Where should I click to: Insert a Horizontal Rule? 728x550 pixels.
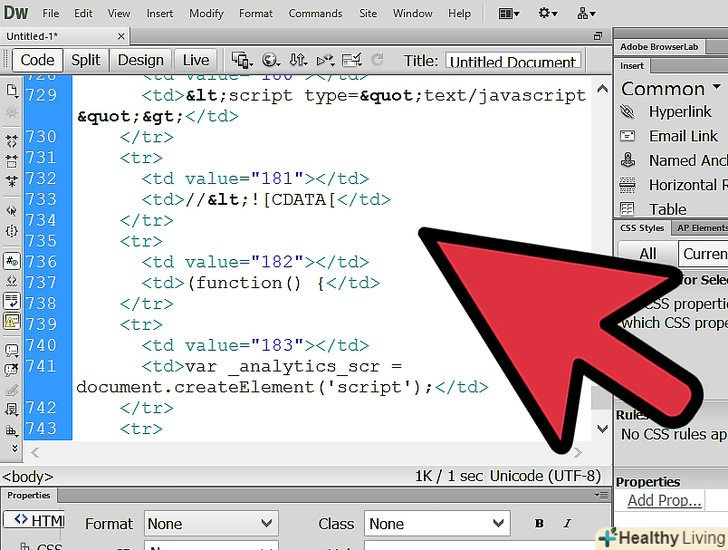673,185
